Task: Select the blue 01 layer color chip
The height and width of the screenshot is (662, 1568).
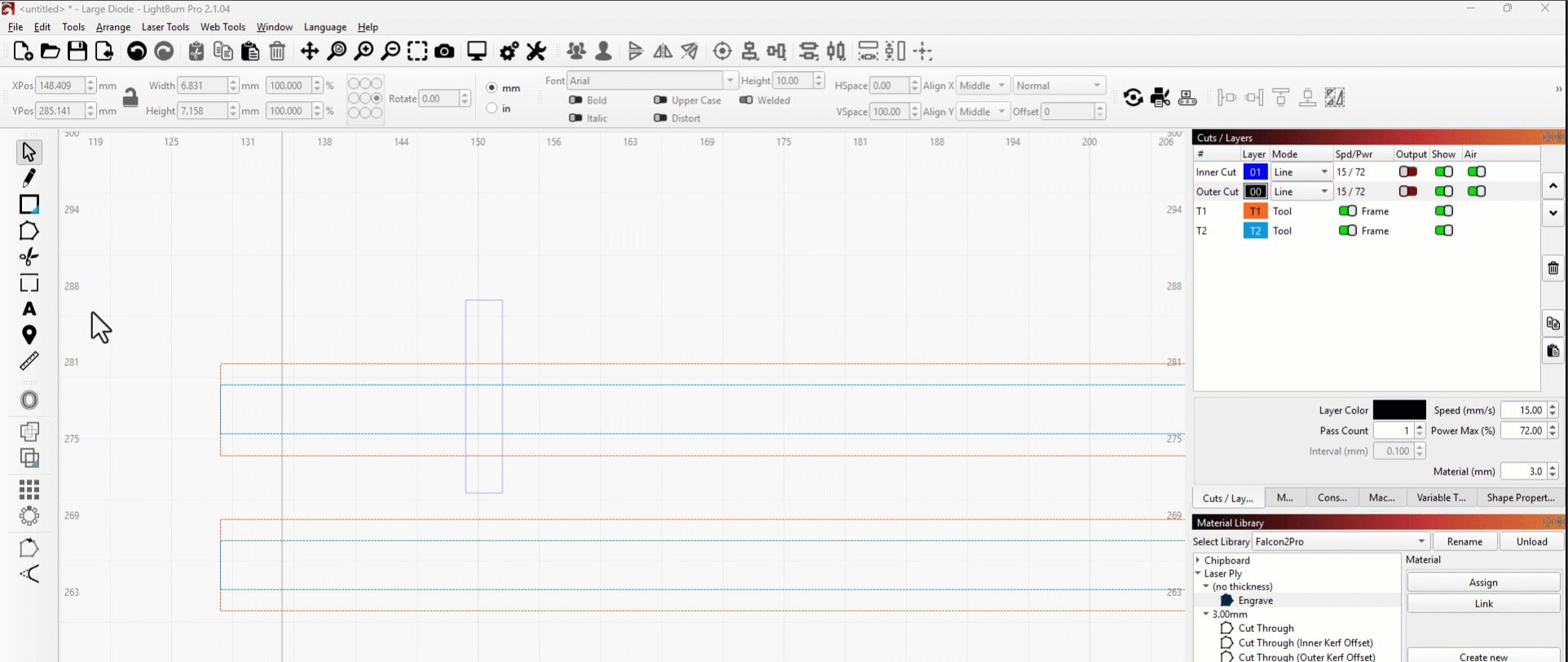Action: click(x=1255, y=172)
